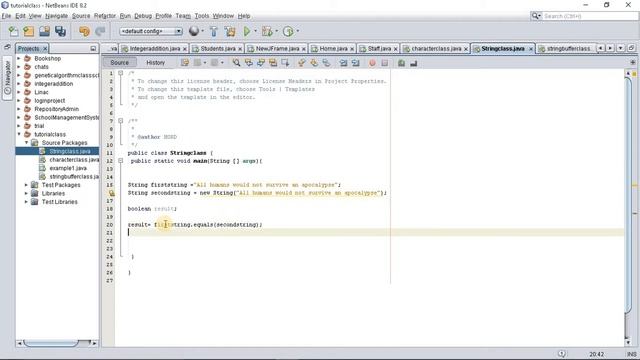Viewport: 640px width, 360px height.
Task: Open the File menu
Action: tap(6, 16)
